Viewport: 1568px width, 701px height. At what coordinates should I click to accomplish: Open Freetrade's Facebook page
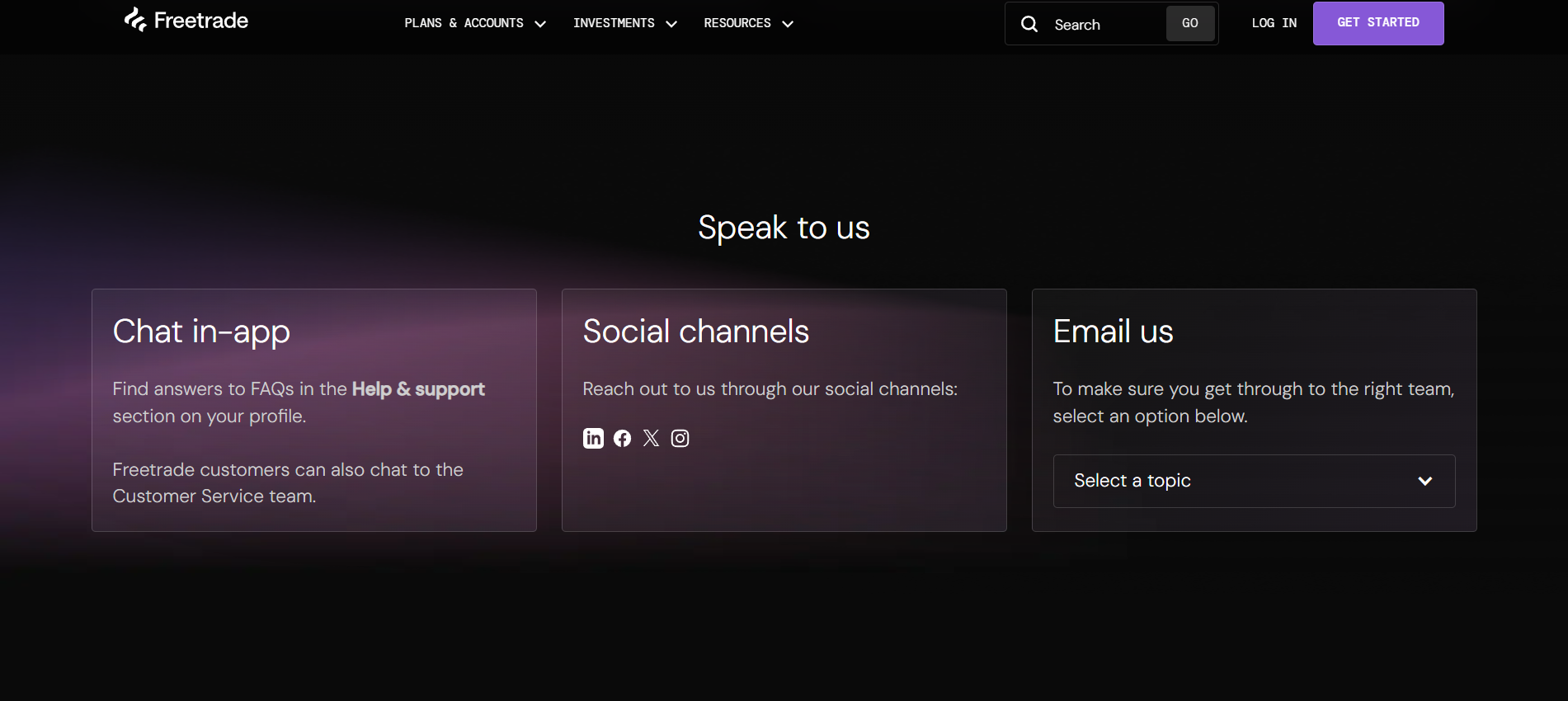[x=623, y=438]
